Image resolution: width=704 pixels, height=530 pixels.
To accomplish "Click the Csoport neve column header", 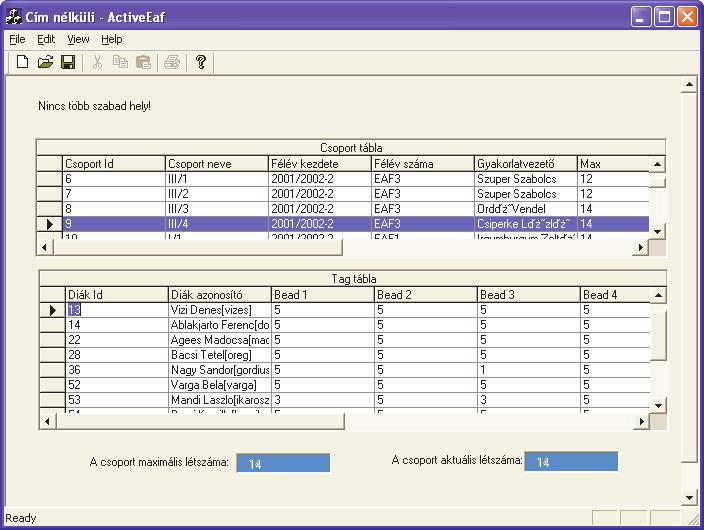I will click(216, 164).
